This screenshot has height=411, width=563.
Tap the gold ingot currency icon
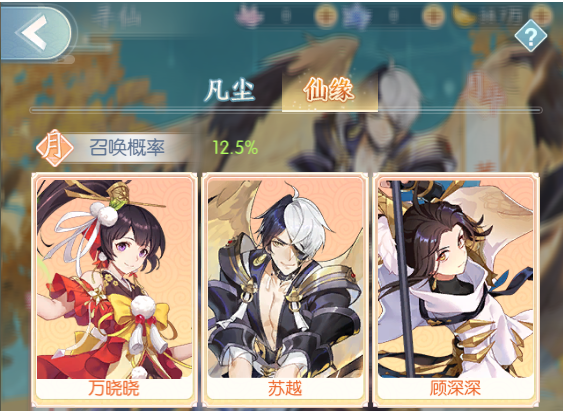coord(464,16)
